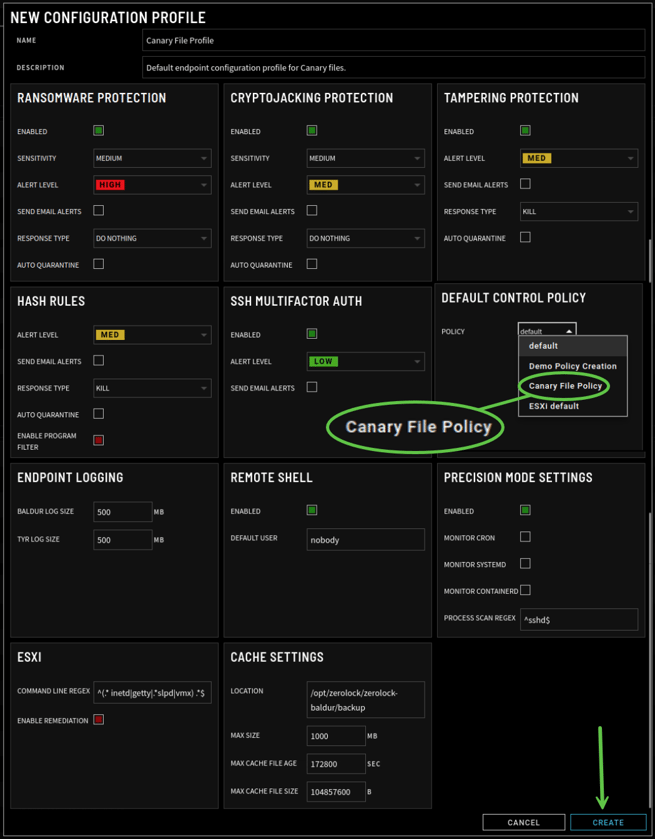
Task: Edit Cache Settings Location field
Action: pyautogui.click(x=366, y=700)
